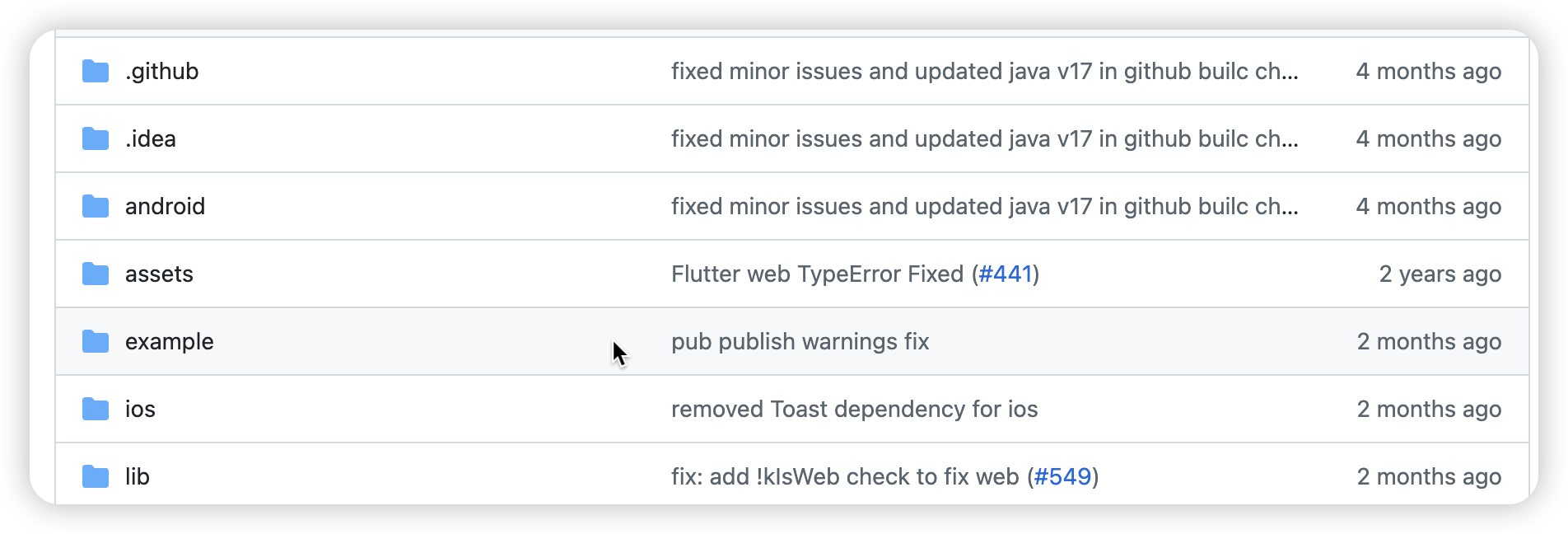Open the lib directory

pyautogui.click(x=138, y=476)
